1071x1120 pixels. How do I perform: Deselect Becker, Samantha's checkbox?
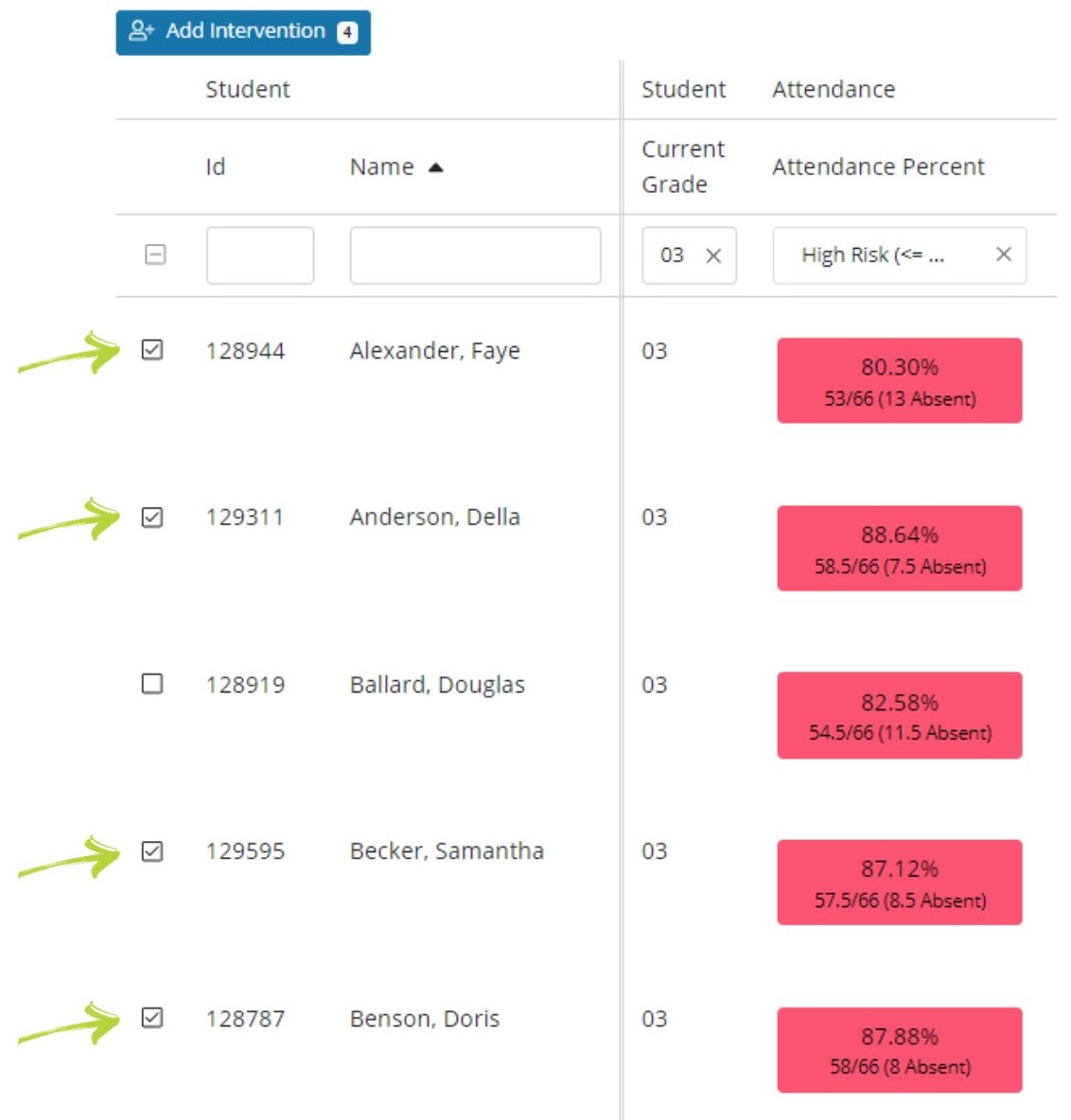(152, 851)
